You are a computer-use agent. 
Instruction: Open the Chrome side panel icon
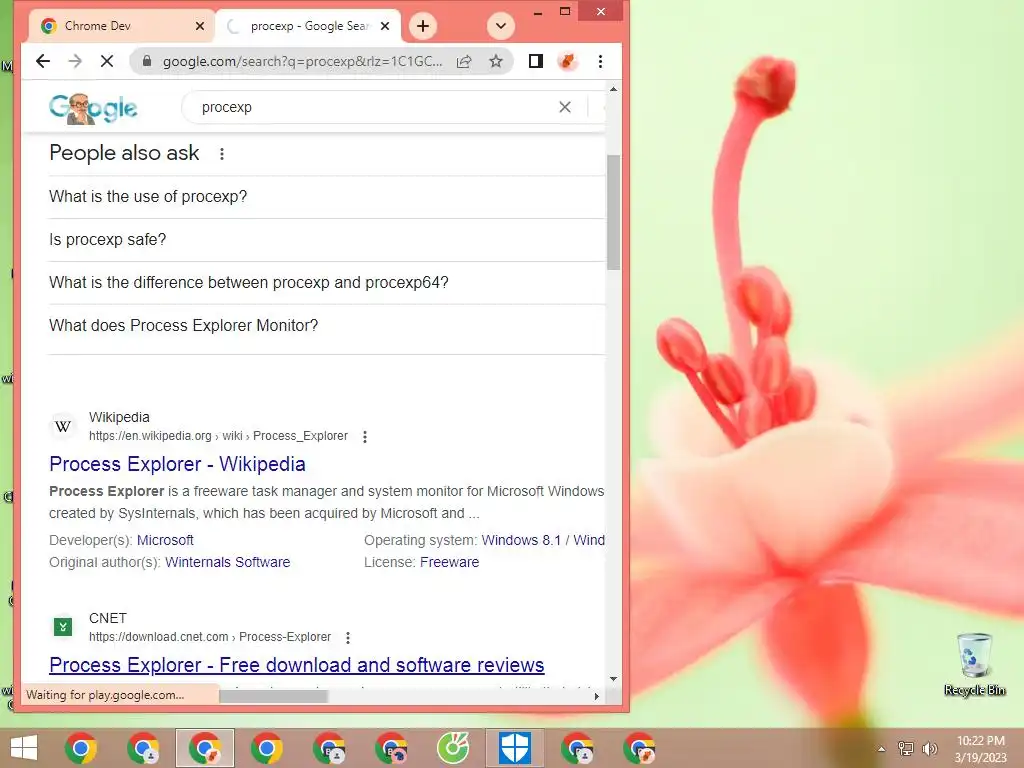(x=536, y=61)
